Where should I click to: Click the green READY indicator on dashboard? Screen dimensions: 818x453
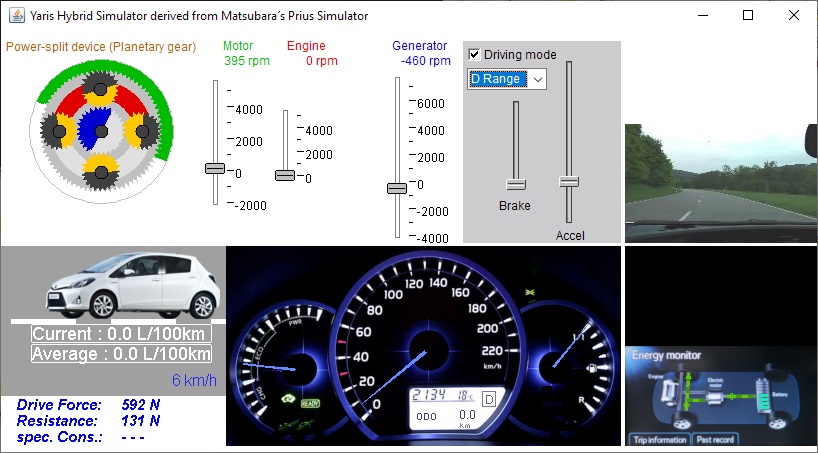pos(310,403)
